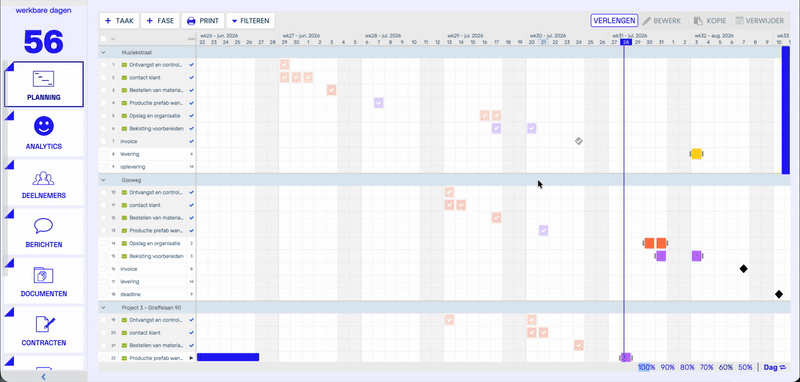Select the black invoice diamond in Gooweg
This screenshot has height=382, width=800.
point(743,269)
